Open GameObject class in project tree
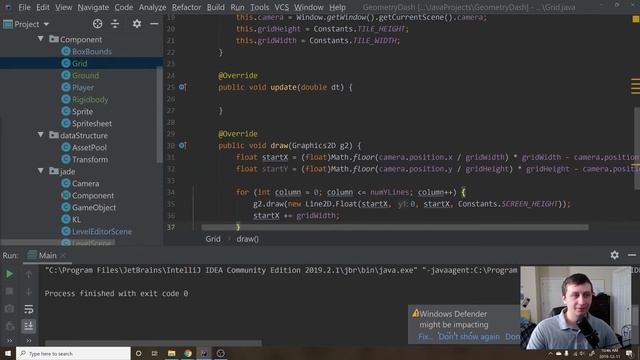 (94, 208)
